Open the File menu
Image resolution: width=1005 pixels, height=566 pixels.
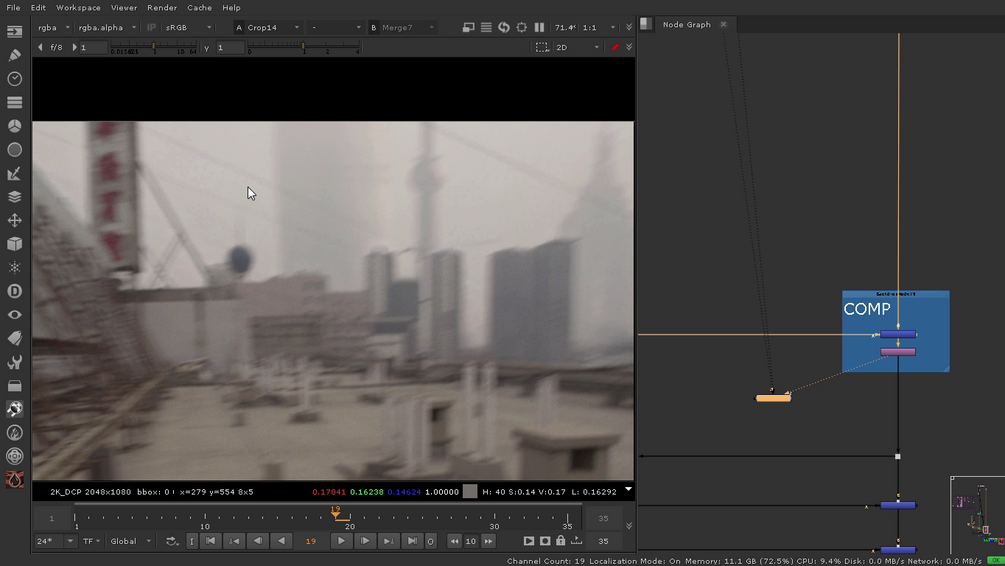pyautogui.click(x=13, y=8)
